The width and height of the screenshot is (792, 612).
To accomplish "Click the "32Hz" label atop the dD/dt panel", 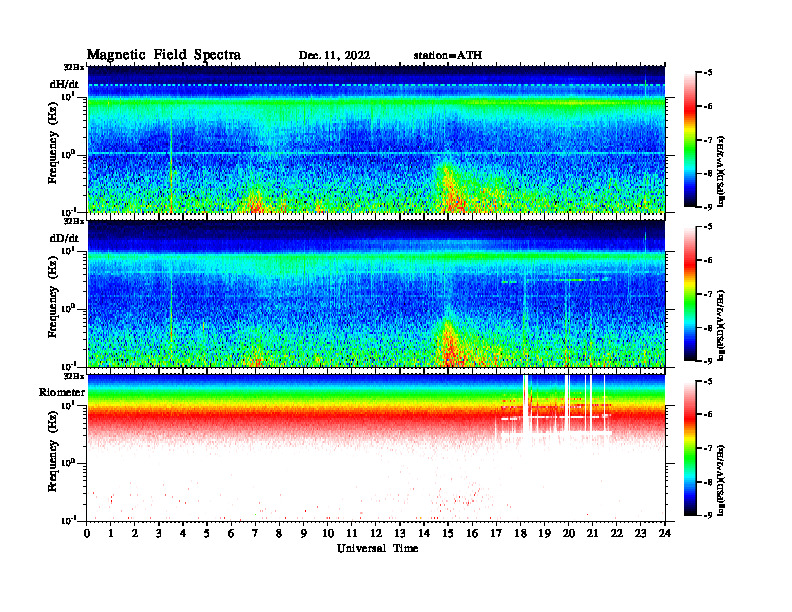I will tap(74, 221).
